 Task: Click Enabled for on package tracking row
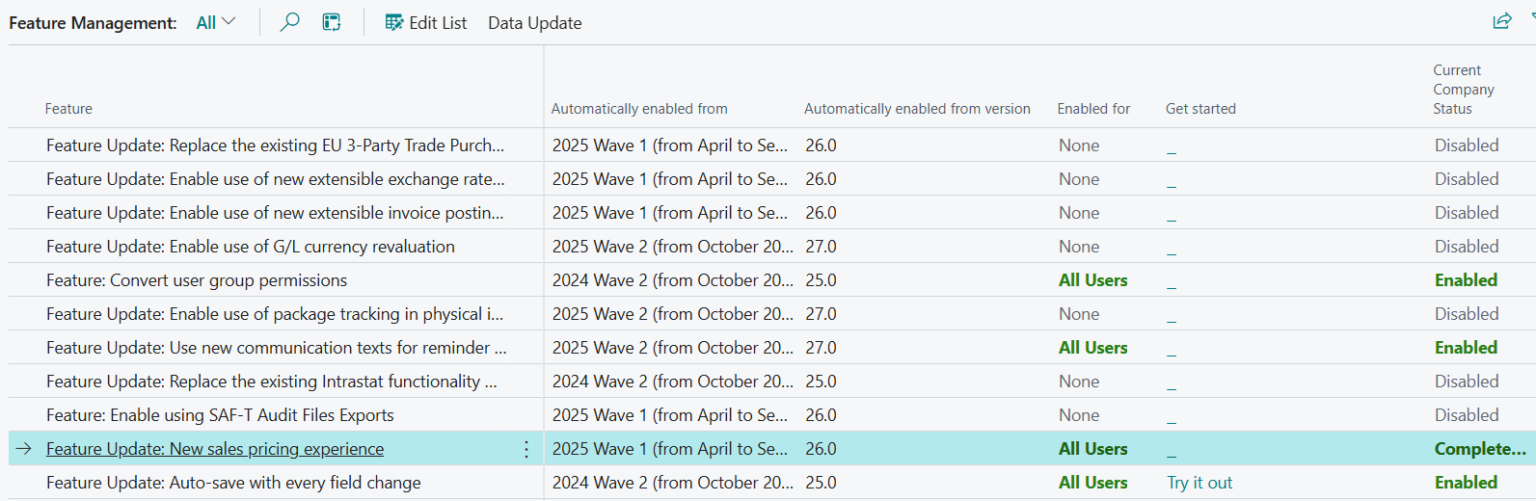[x=1079, y=314]
